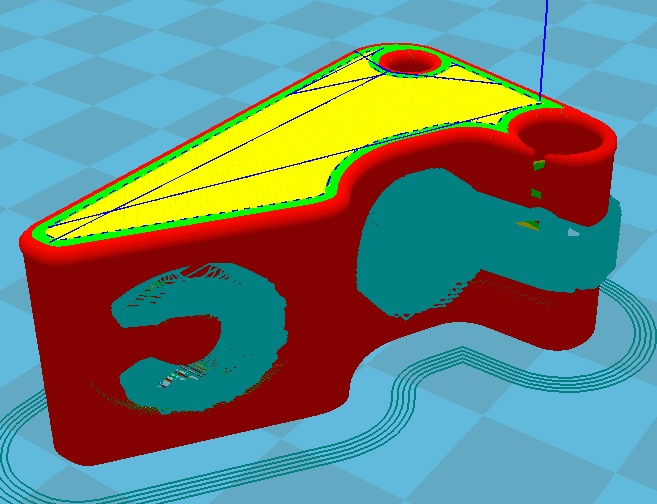Click the small round hole atop the model
The width and height of the screenshot is (657, 504).
point(410,62)
